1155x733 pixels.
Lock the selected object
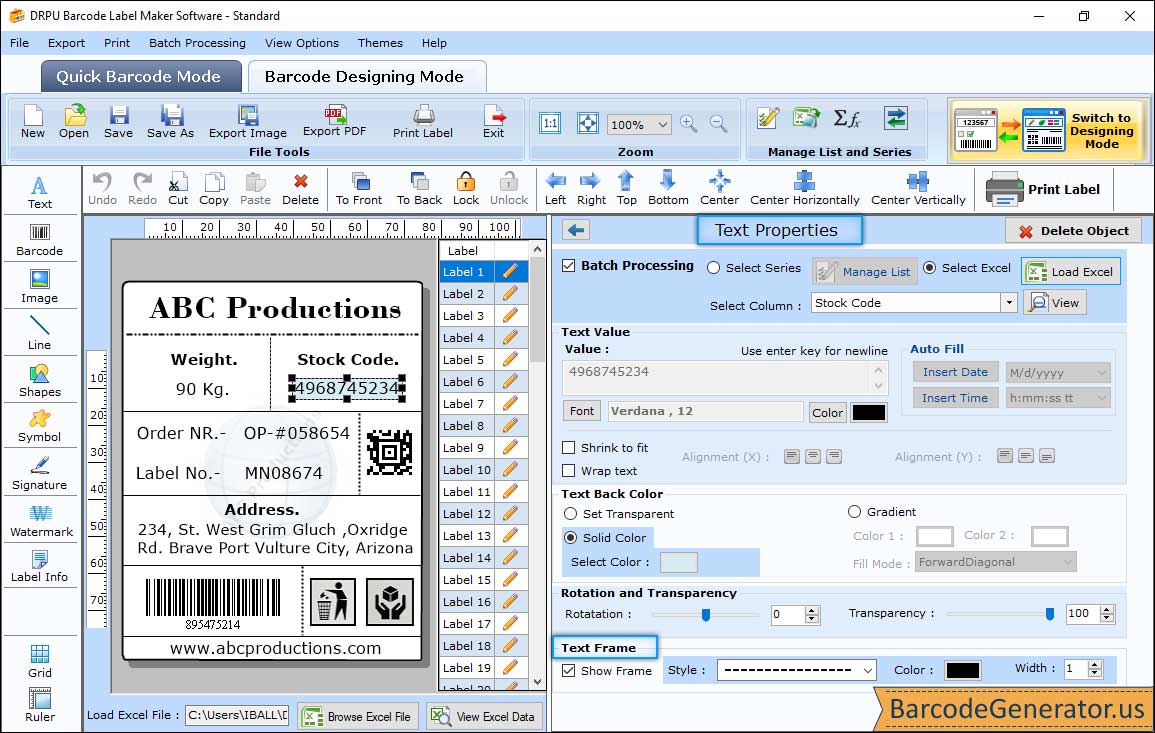(465, 187)
